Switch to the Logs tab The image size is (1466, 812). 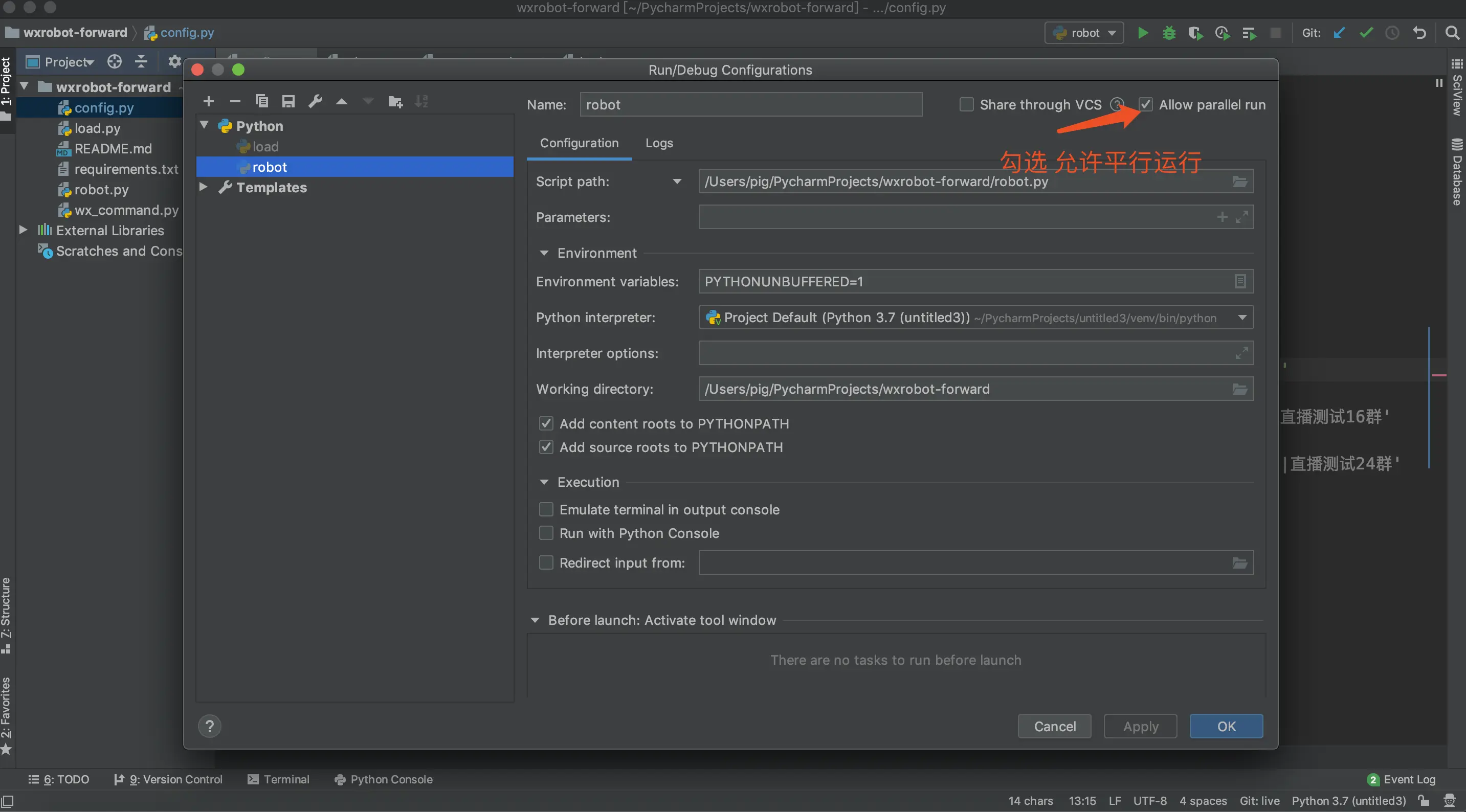click(x=658, y=143)
